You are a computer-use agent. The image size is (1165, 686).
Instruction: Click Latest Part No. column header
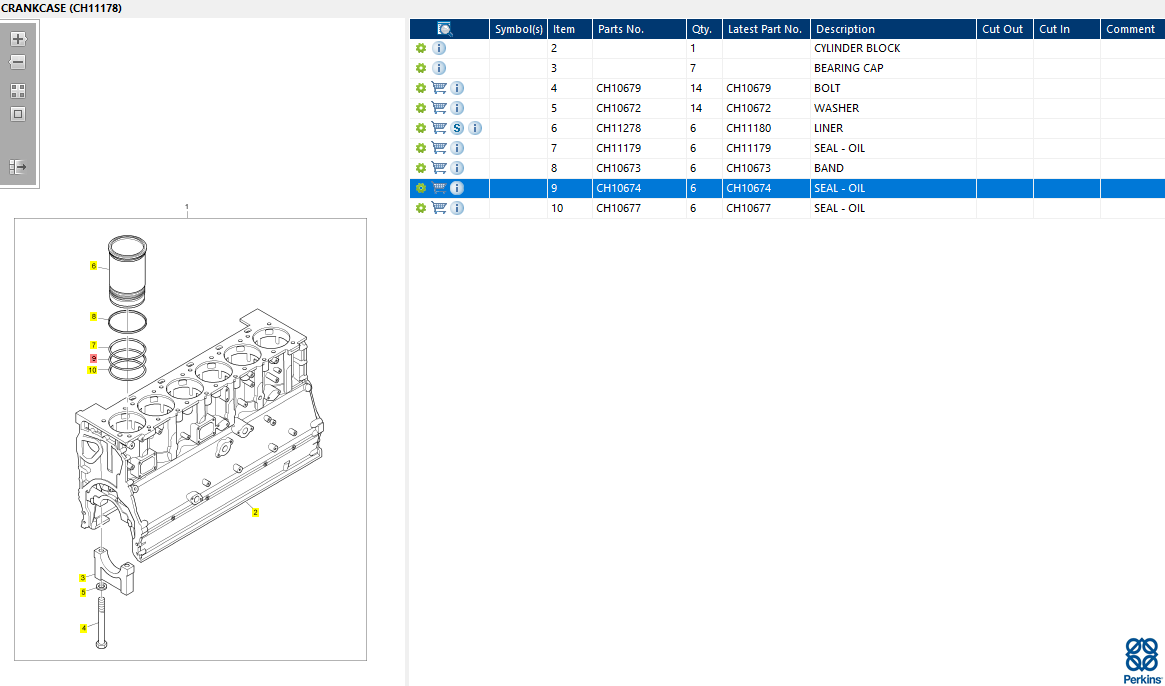click(766, 29)
